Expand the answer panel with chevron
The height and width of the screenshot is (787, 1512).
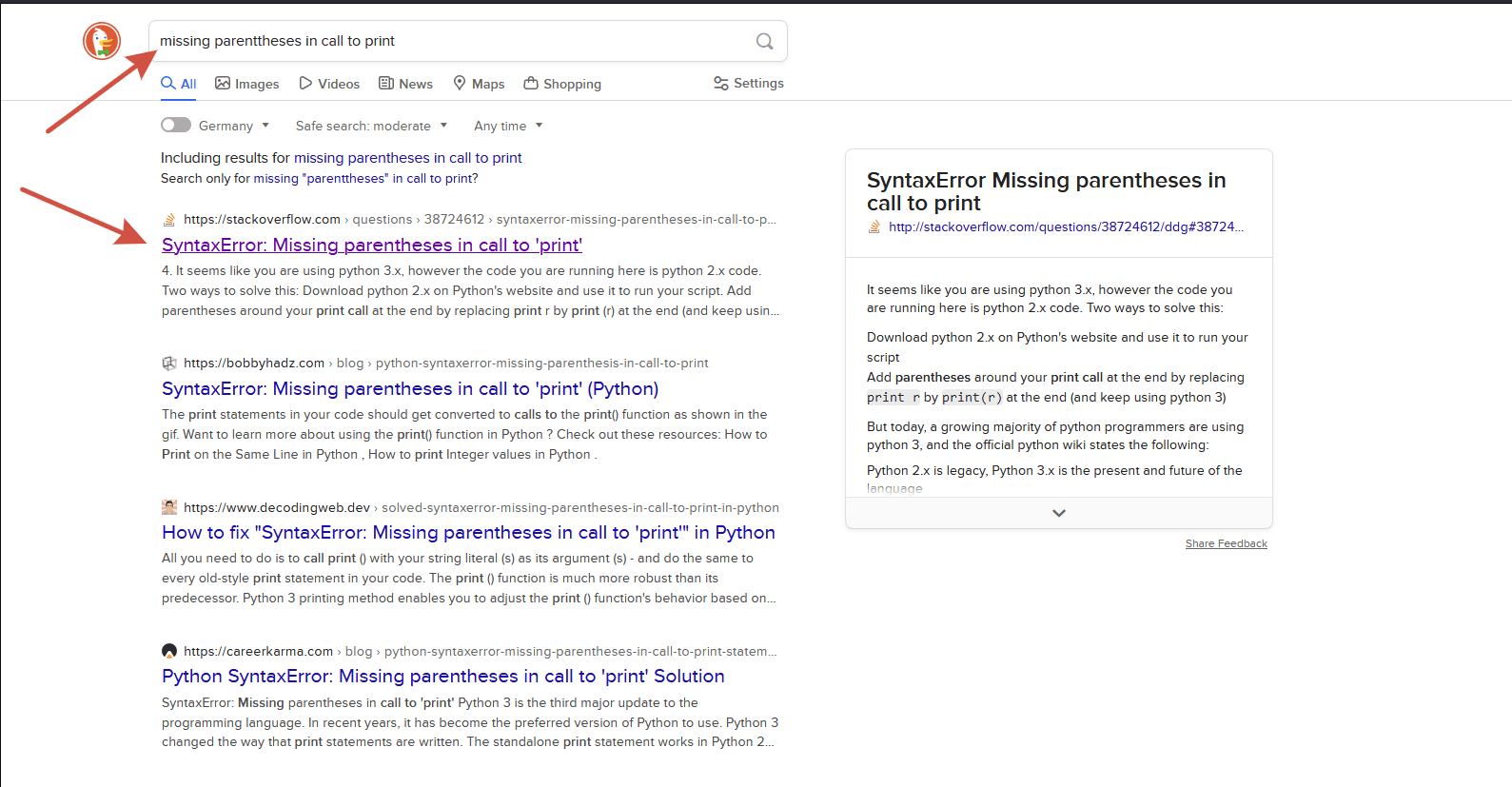tap(1059, 513)
